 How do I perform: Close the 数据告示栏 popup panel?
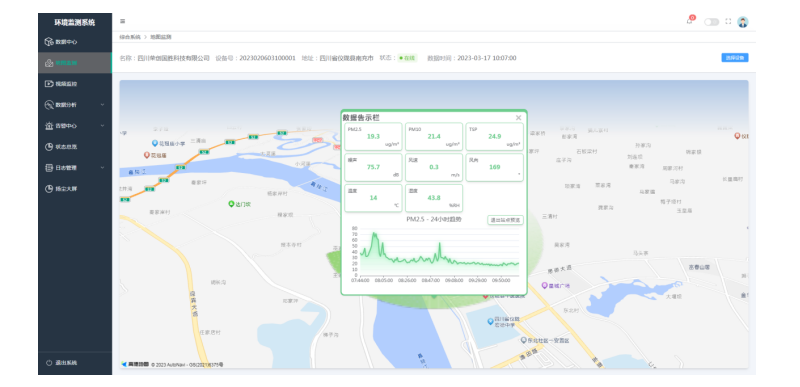518,118
